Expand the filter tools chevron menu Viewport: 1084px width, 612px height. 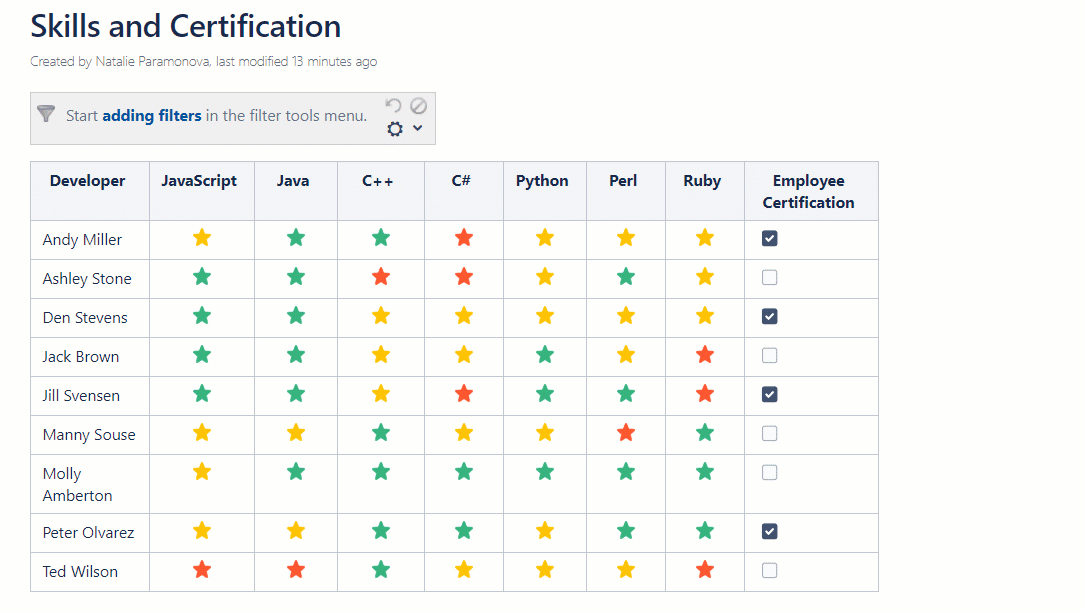click(418, 128)
